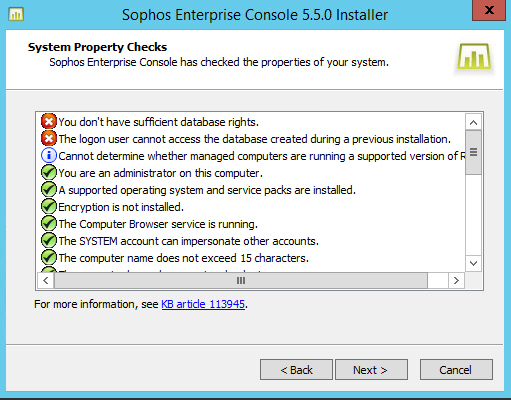511x400 pixels.
Task: Click green check icon beside Computer Browser service
Action: point(49,223)
